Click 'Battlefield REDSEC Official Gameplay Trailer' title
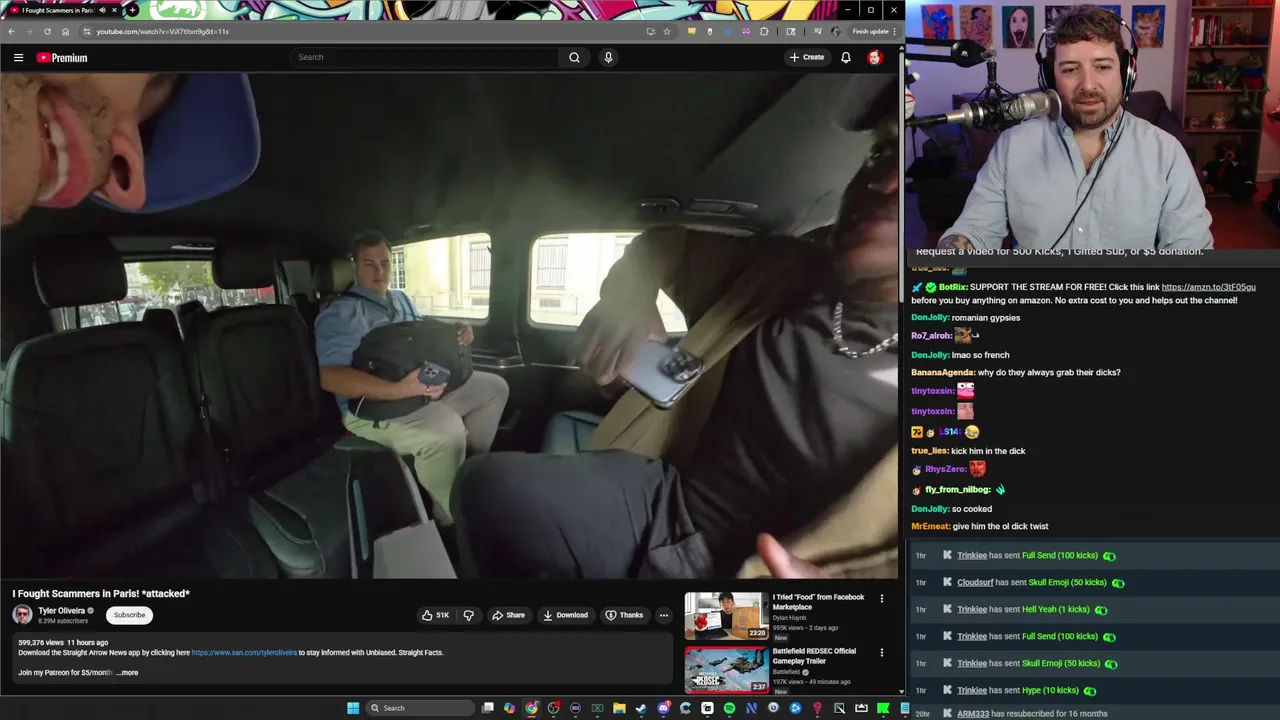This screenshot has width=1280, height=720. pos(814,656)
